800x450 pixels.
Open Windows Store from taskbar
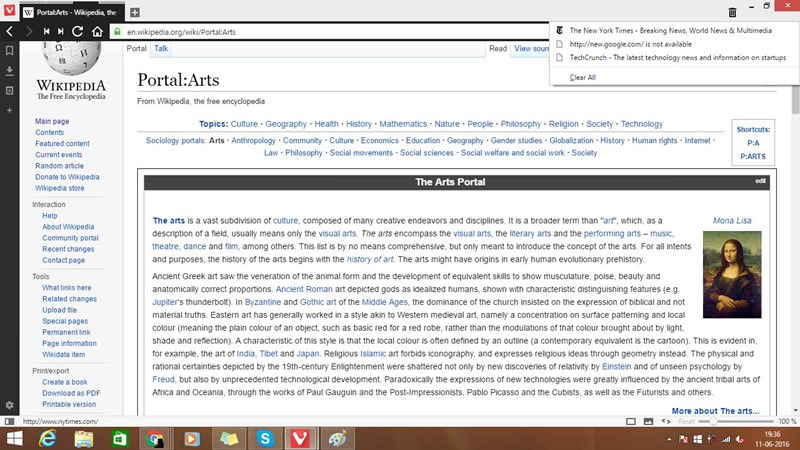(120, 439)
